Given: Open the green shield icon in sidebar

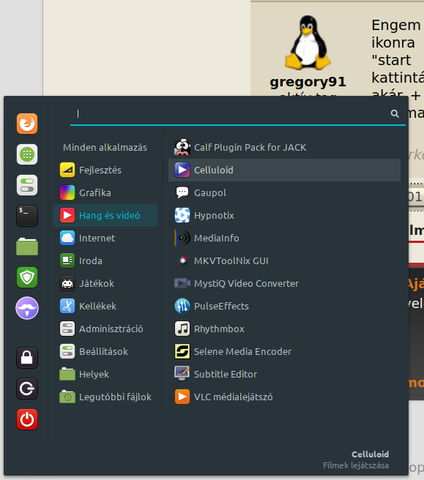Looking at the screenshot, I should [27, 277].
